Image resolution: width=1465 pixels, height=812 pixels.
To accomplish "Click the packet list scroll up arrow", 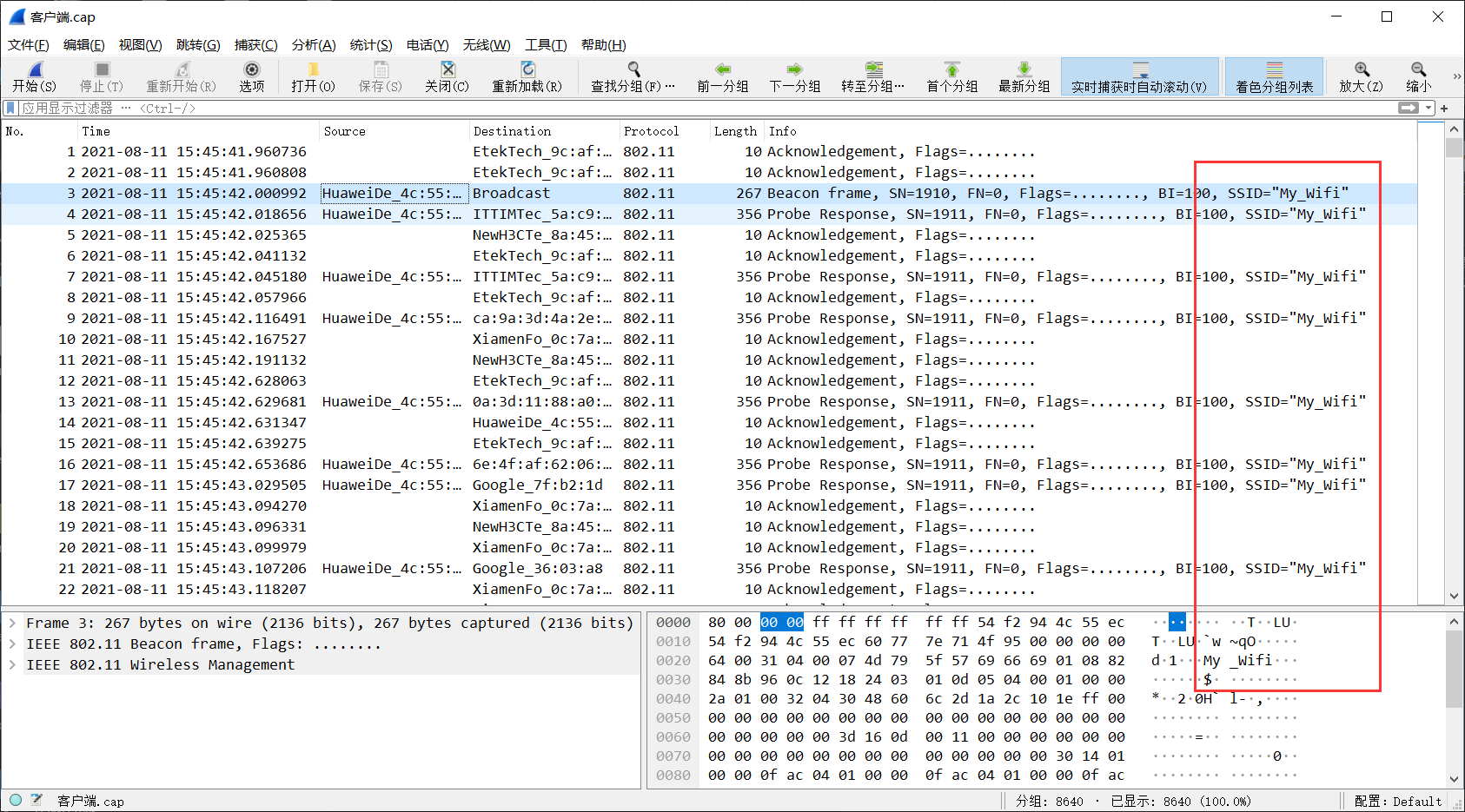I will (1455, 129).
